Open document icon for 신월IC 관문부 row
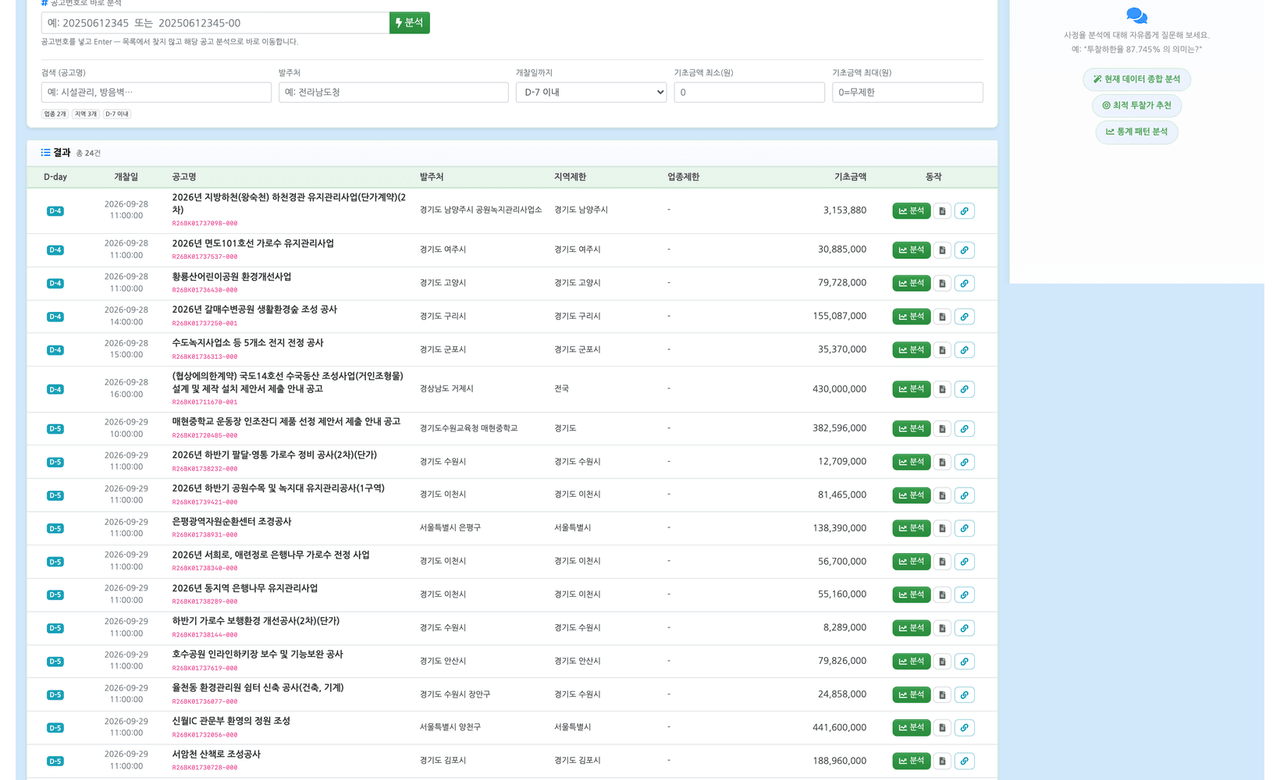Image resolution: width=1280 pixels, height=780 pixels. coord(942,727)
